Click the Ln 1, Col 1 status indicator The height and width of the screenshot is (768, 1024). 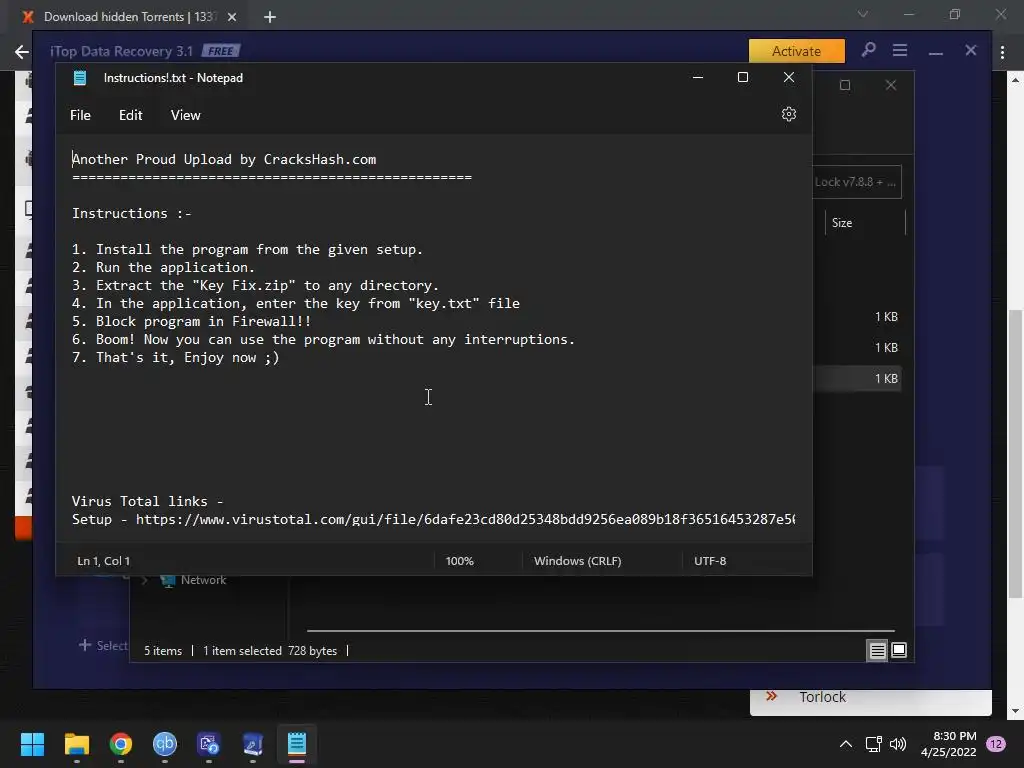tap(103, 561)
